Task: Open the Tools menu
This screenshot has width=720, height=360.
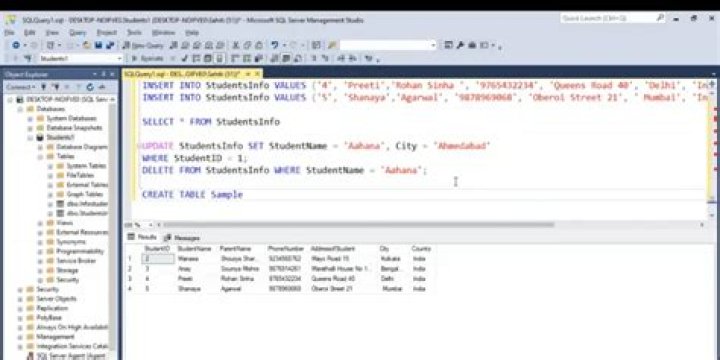Action: [x=134, y=33]
